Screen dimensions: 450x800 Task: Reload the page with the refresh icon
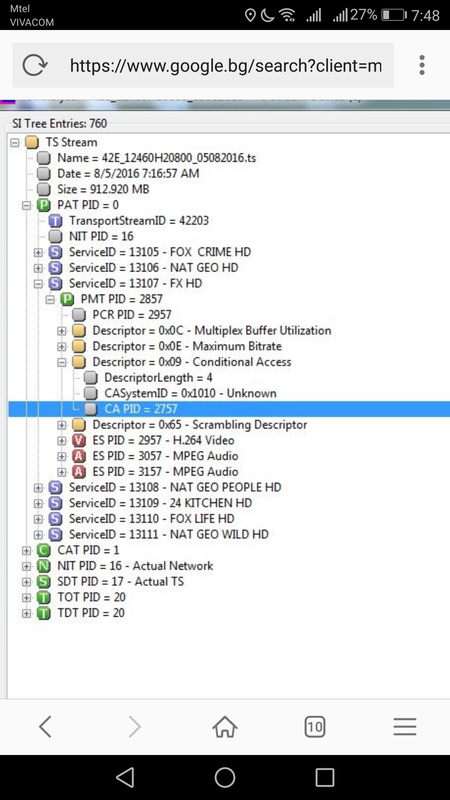(35, 65)
